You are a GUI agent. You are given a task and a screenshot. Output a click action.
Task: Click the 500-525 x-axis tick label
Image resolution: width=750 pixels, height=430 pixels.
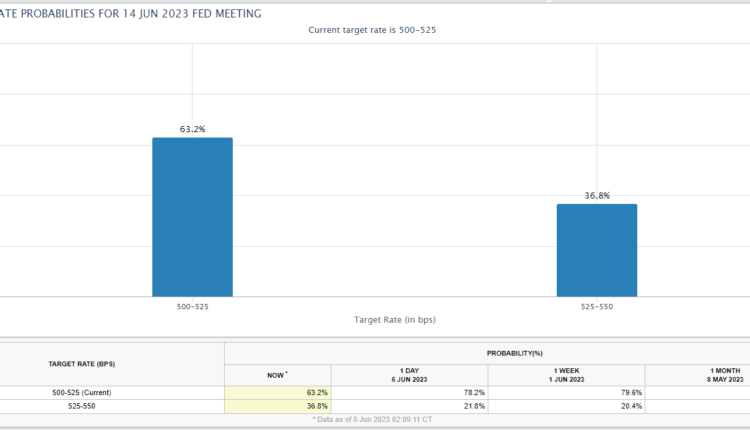coord(192,306)
